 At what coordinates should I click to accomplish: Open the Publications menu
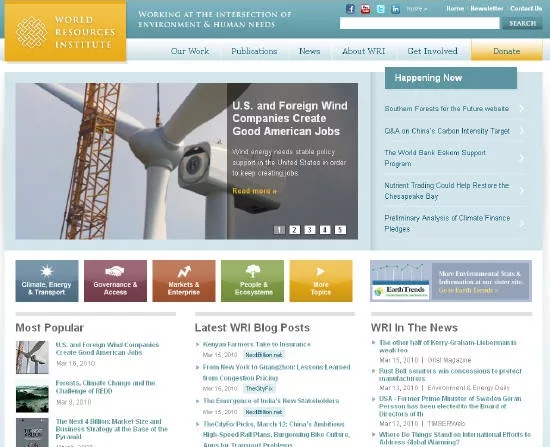coord(254,51)
